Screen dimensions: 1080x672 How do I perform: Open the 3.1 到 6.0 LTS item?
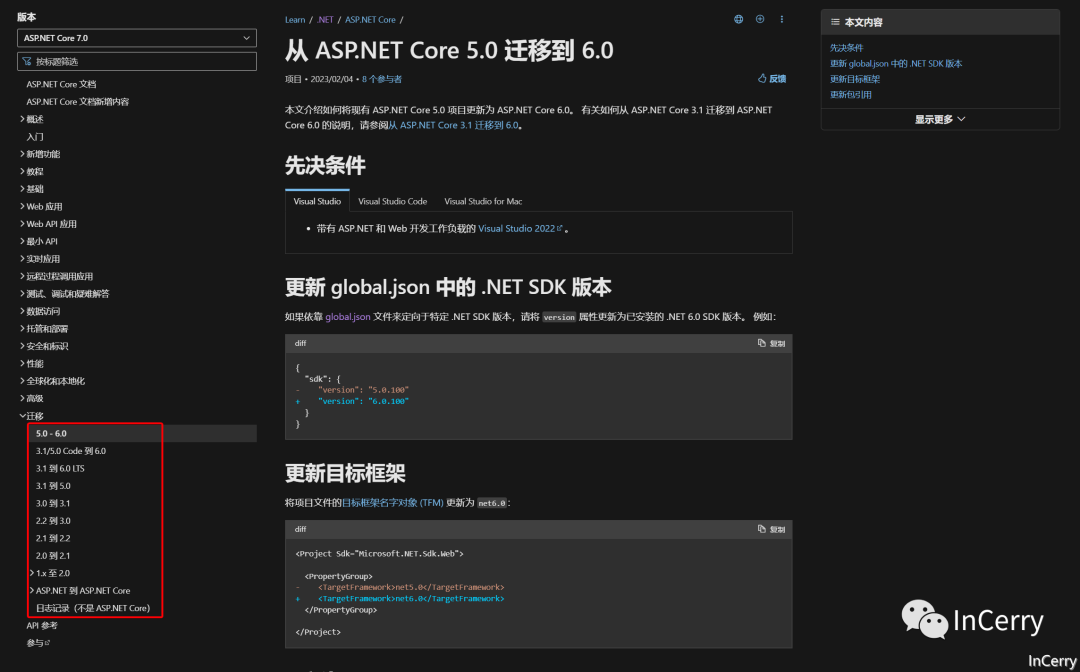point(61,468)
